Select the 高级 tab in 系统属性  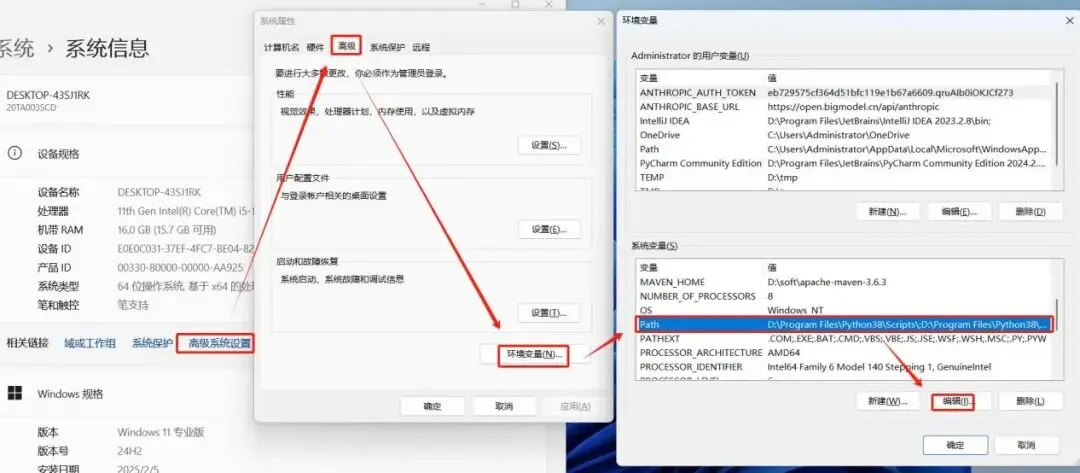(x=346, y=46)
